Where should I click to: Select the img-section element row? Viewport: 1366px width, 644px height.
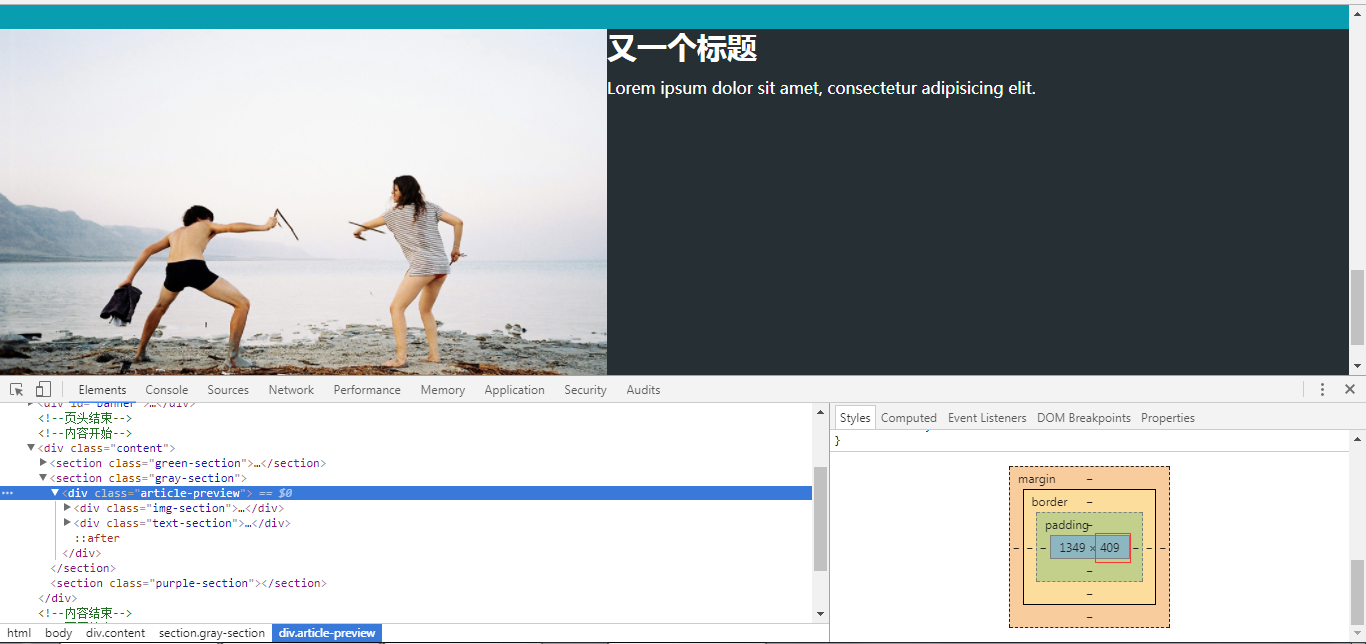tap(405, 508)
